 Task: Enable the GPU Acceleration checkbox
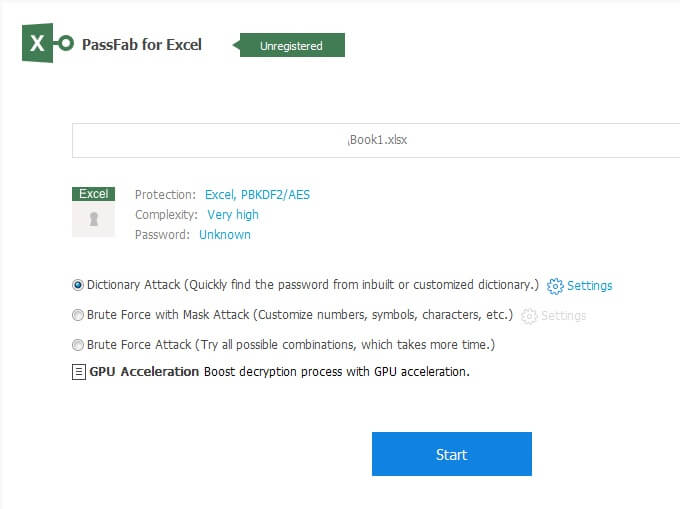point(79,372)
